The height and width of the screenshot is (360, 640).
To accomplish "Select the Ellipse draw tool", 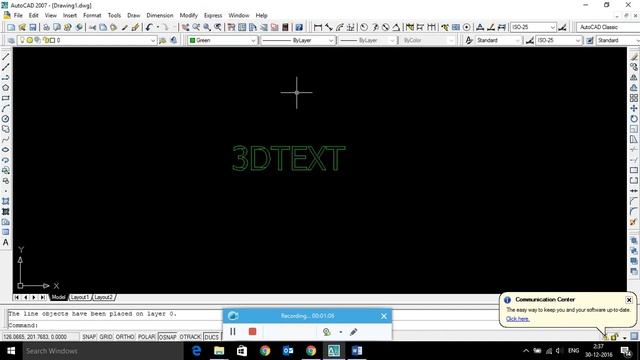I will coord(6,150).
